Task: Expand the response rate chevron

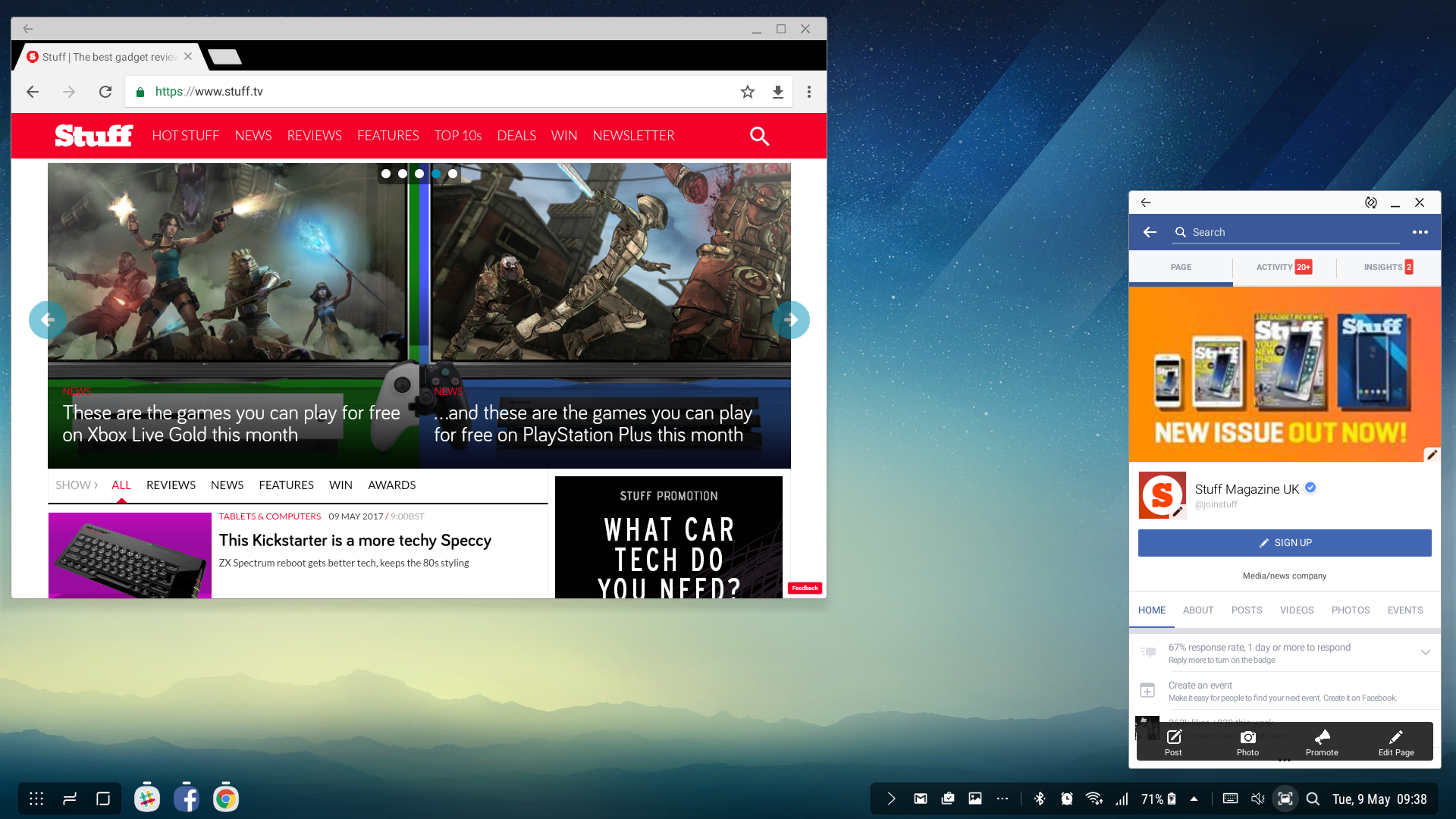Action: 1426,652
